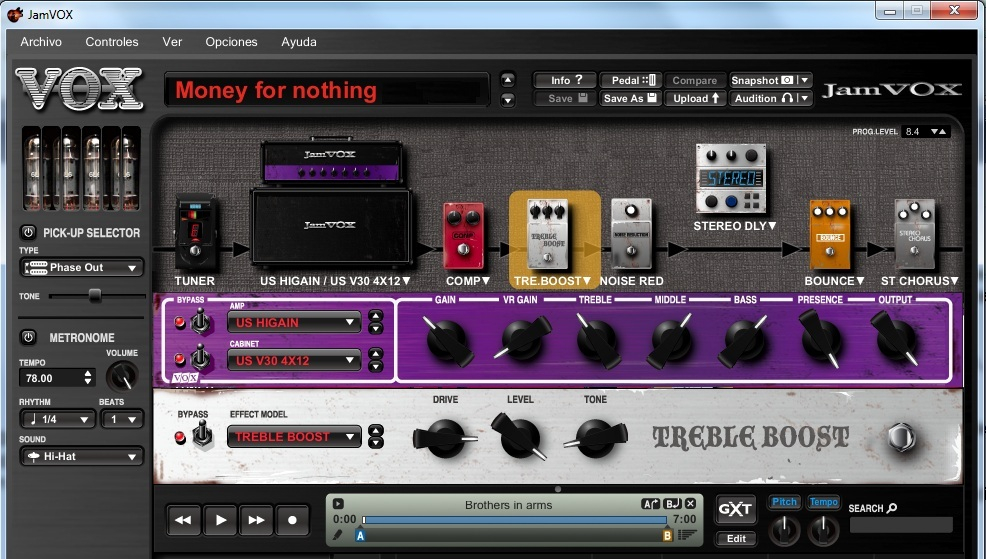986x559 pixels.
Task: Click the song progress bar
Action: [x=514, y=520]
